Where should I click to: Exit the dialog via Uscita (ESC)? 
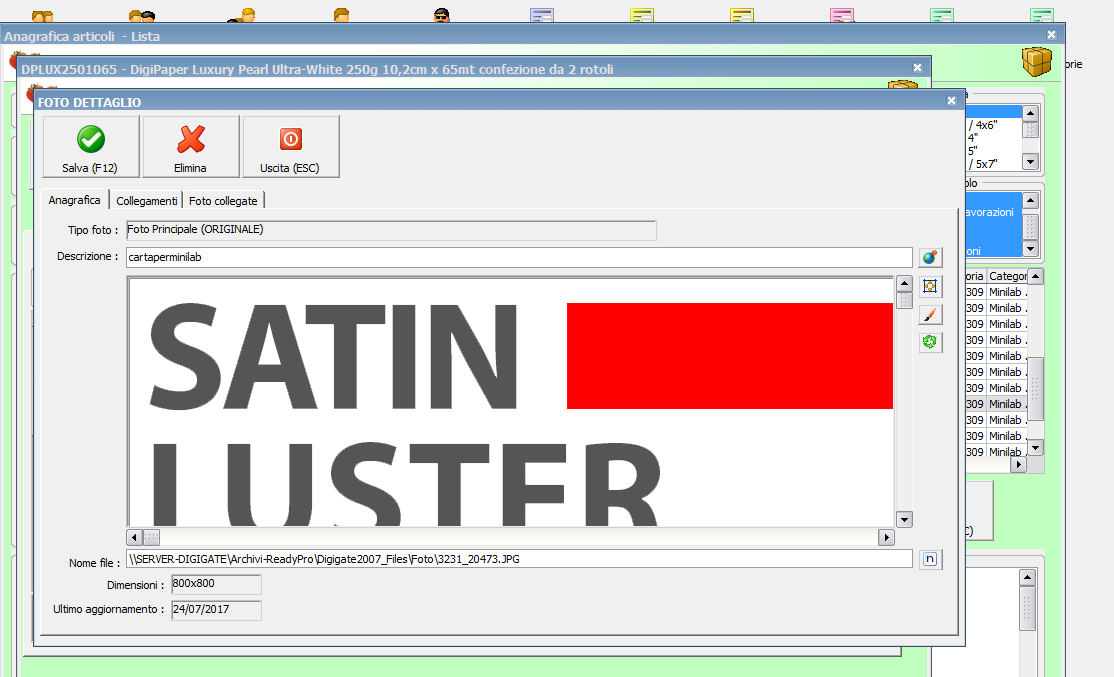point(291,147)
